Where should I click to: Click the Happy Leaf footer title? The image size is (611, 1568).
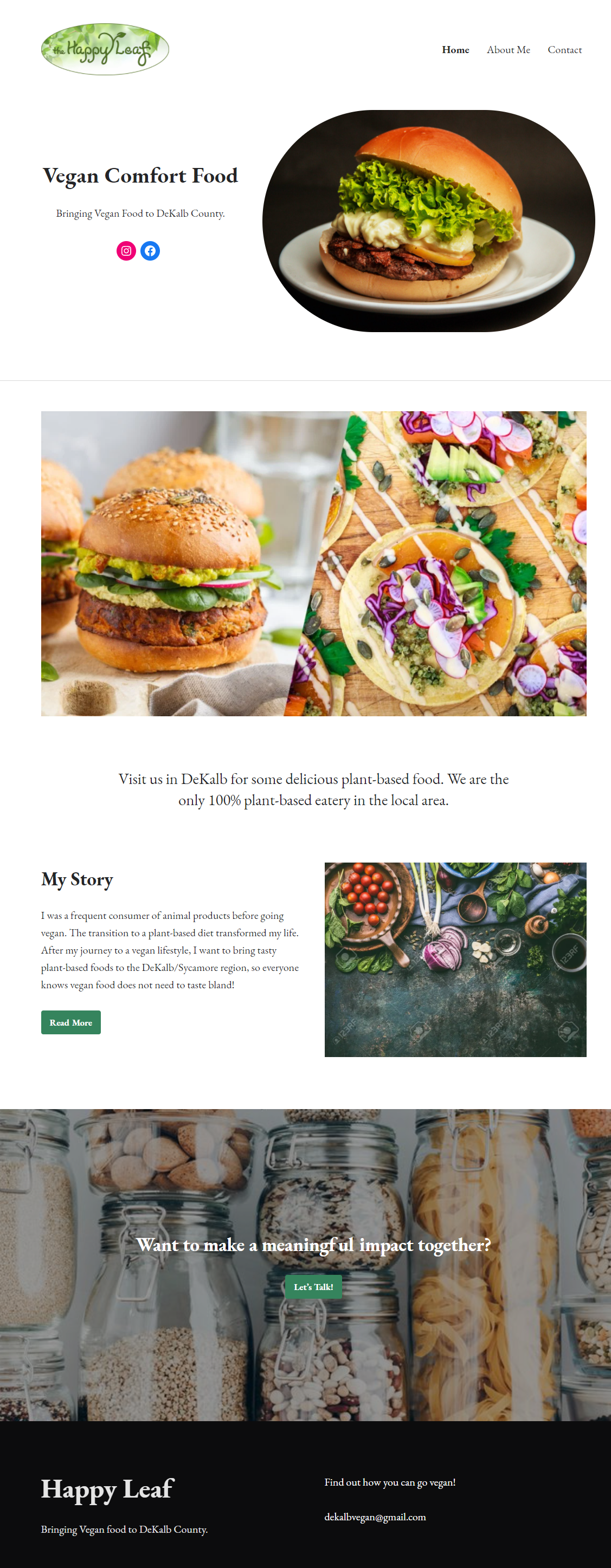click(107, 1489)
